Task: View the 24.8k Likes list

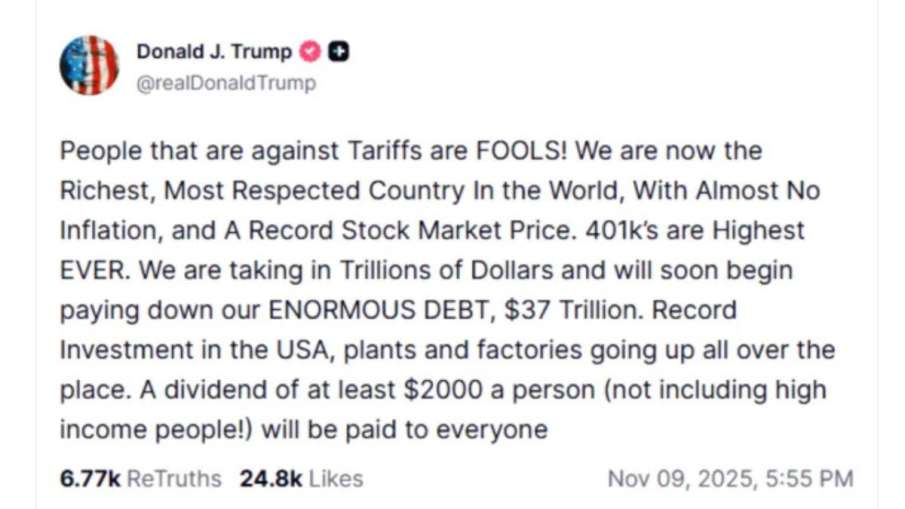Action: (x=301, y=479)
